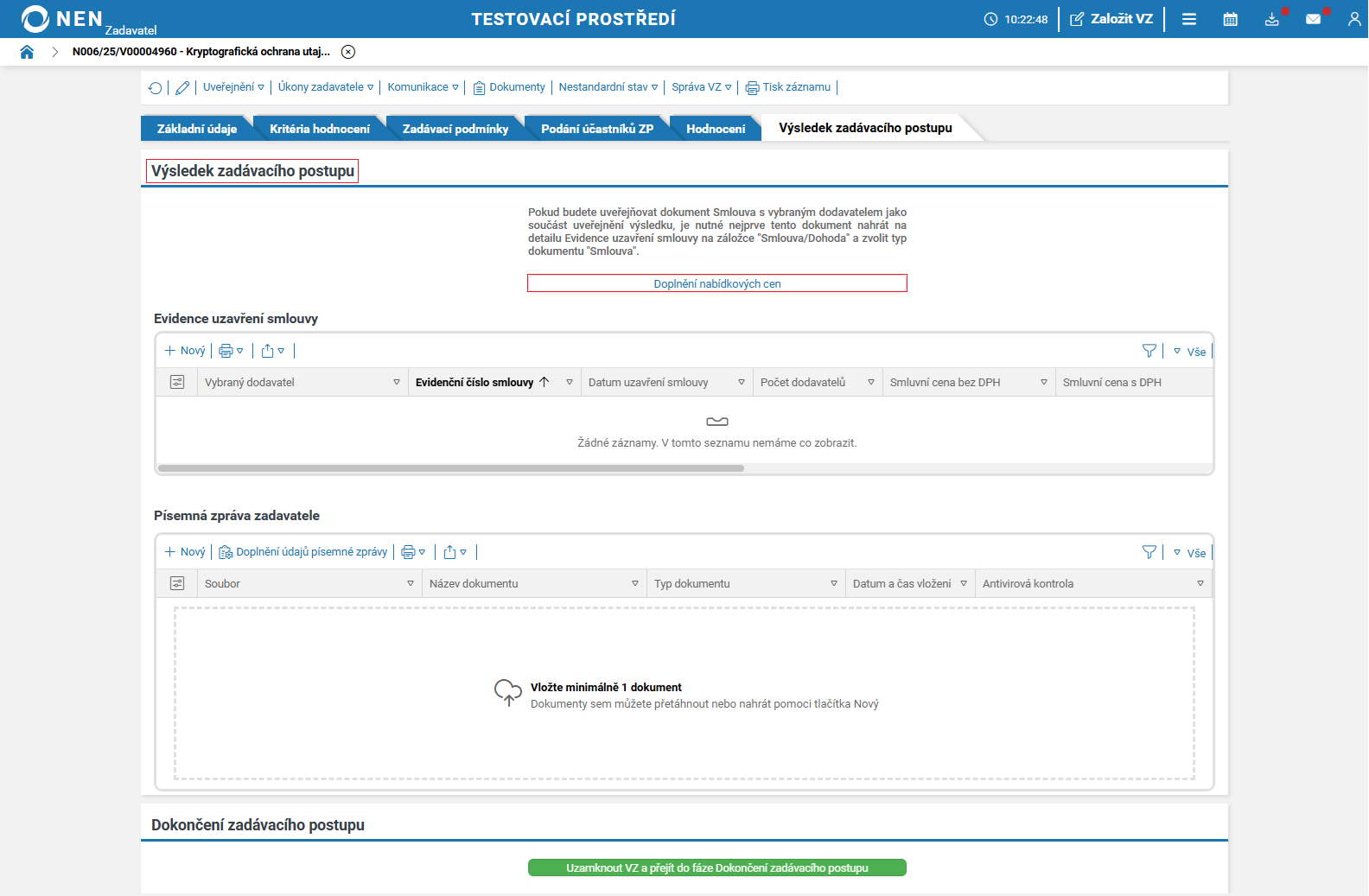Viewport: 1369px width, 896px height.
Task: Expand the Úkony zadavatele dropdown
Action: coord(325,87)
